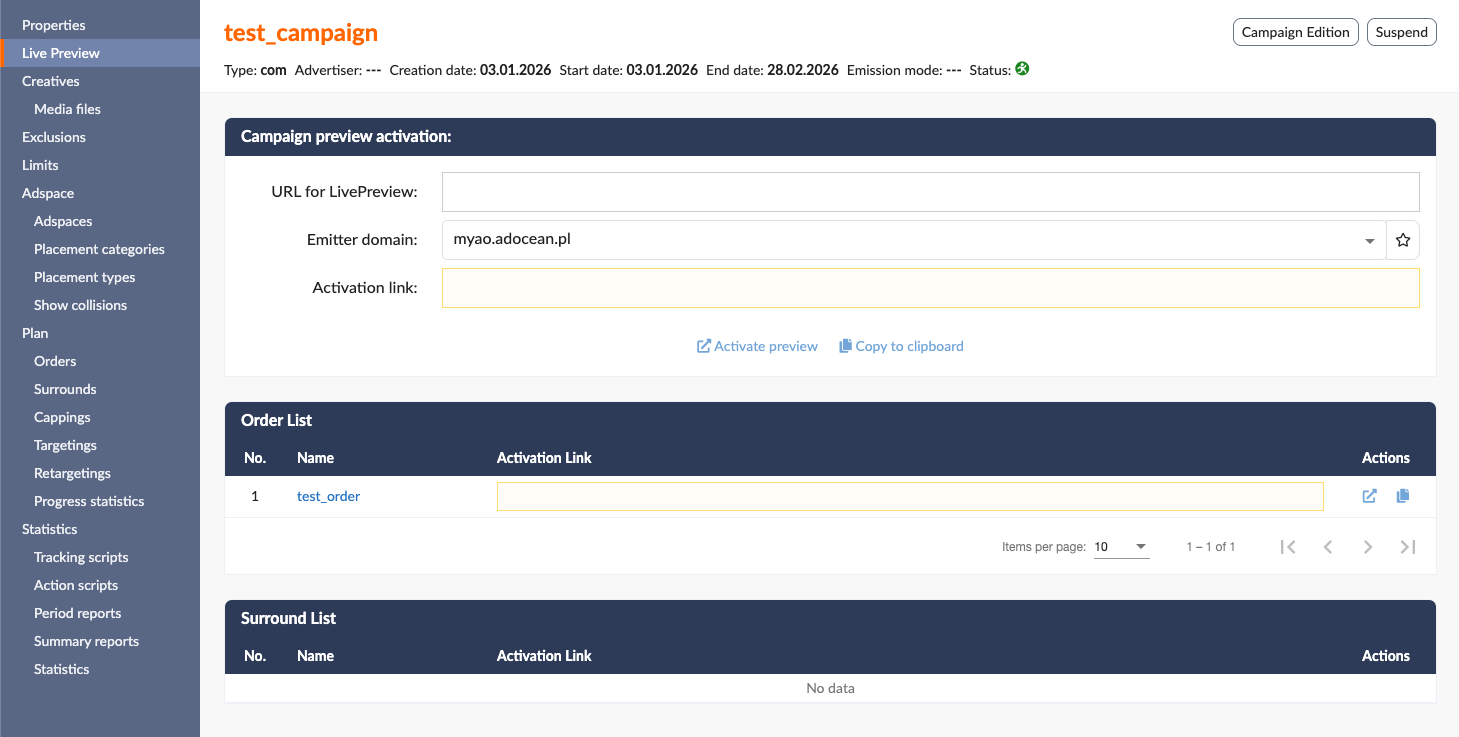
Task: Navigate to Show collisions page
Action: tap(80, 305)
